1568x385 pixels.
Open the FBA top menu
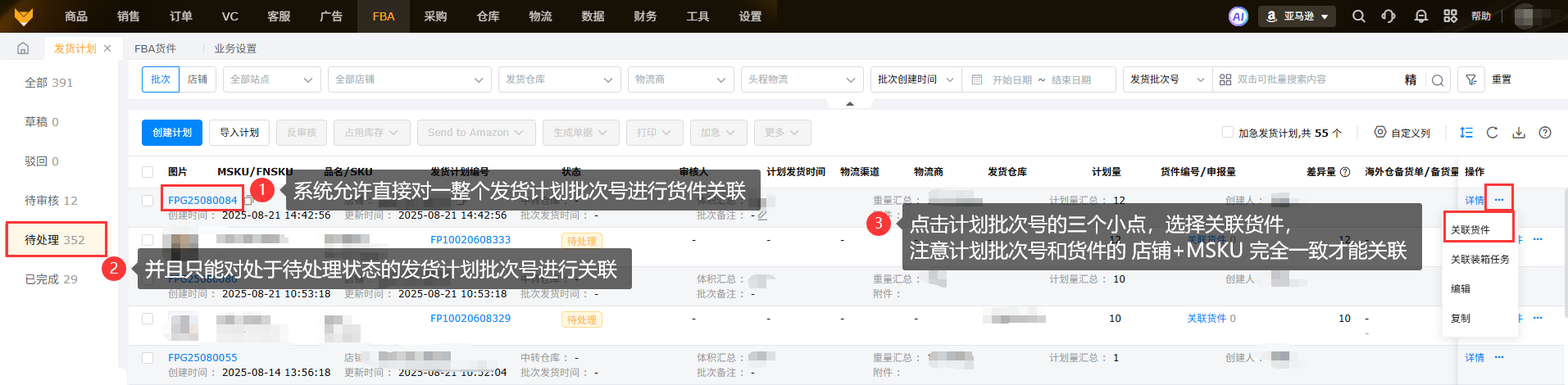384,16
